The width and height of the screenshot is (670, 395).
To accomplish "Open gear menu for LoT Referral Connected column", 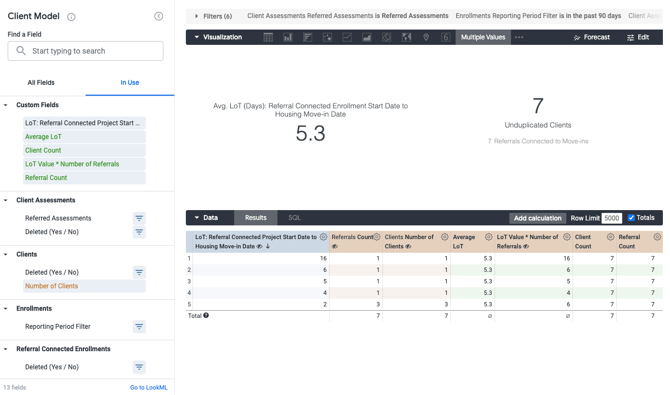I will (x=323, y=237).
